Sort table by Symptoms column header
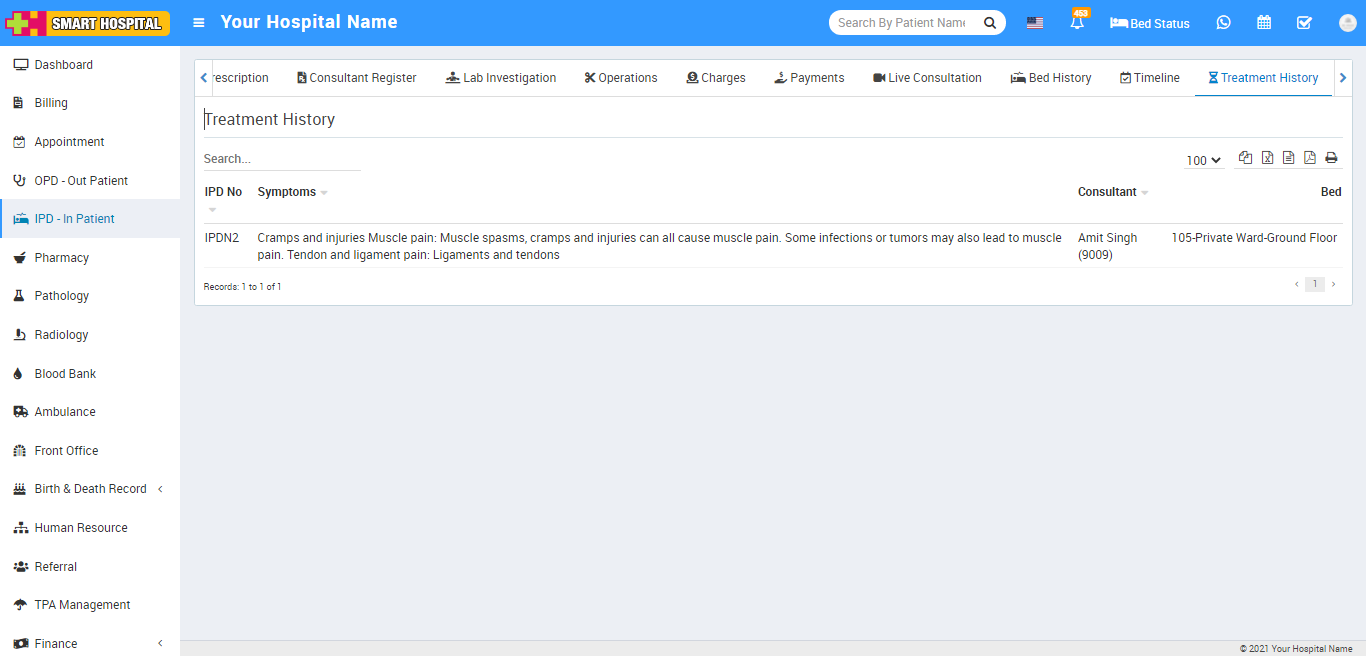Image resolution: width=1366 pixels, height=657 pixels. (x=287, y=192)
